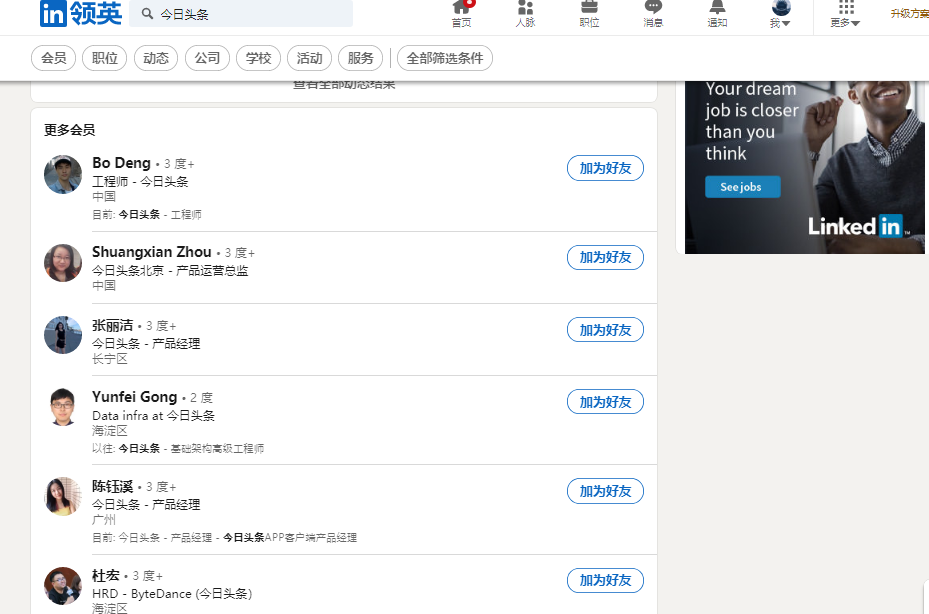The image size is (929, 614).
Task: Open 全部筛选条件 all filters
Action: [445, 58]
